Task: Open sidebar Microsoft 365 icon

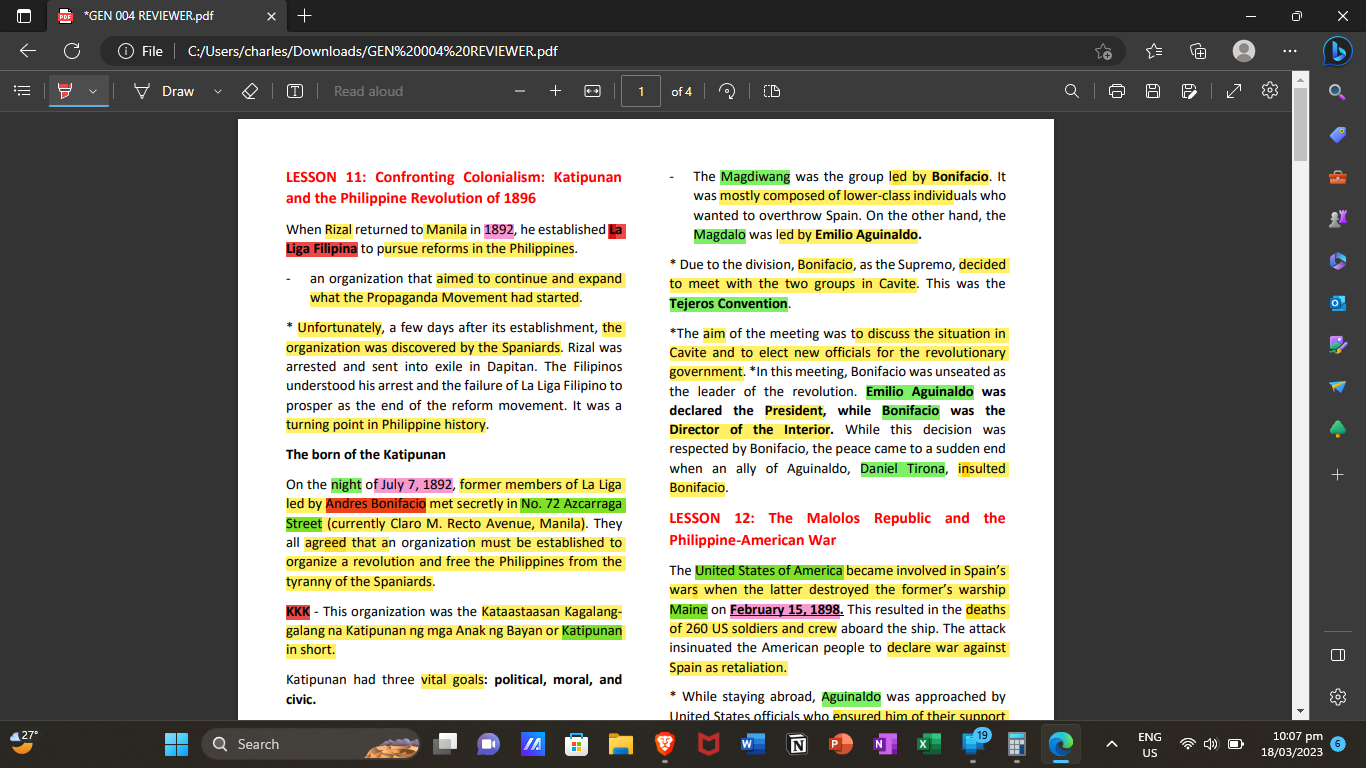Action: pyautogui.click(x=1338, y=261)
